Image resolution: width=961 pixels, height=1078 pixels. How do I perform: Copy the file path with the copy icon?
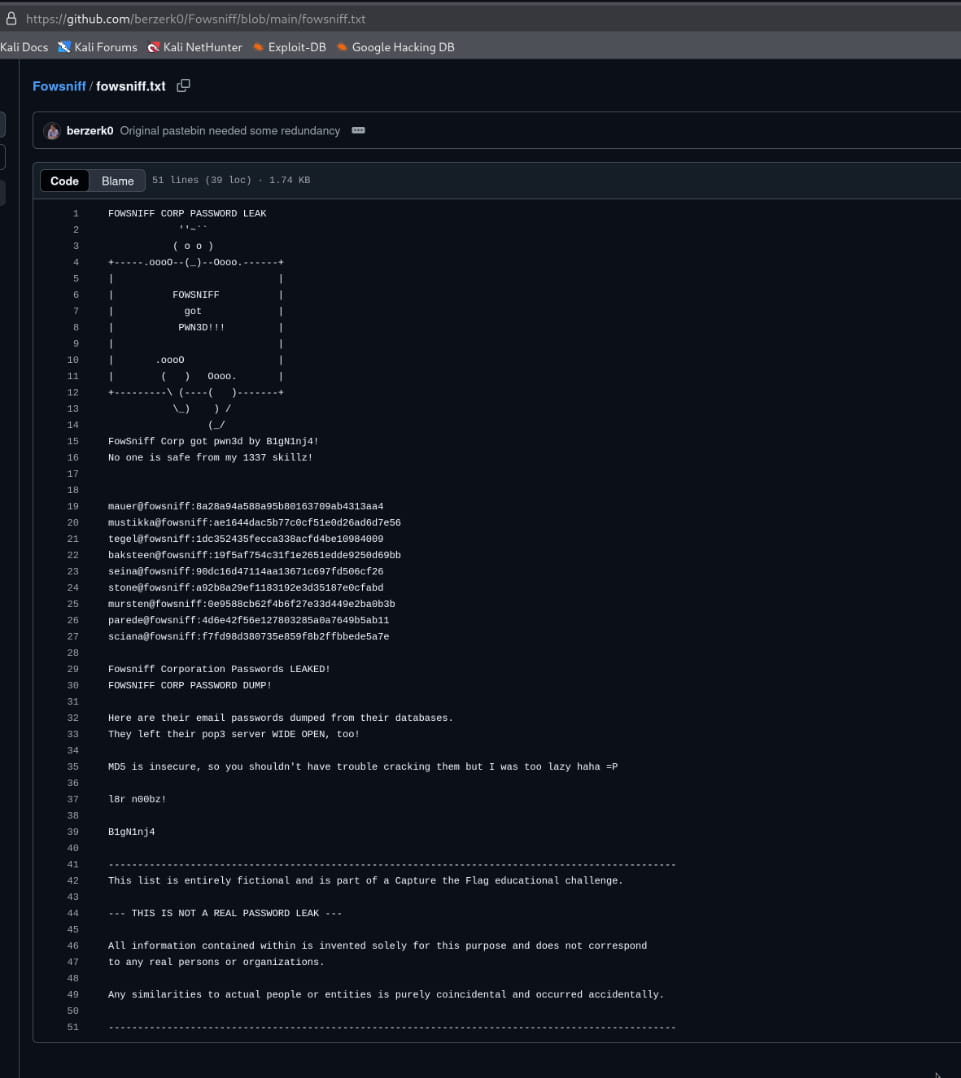[183, 86]
